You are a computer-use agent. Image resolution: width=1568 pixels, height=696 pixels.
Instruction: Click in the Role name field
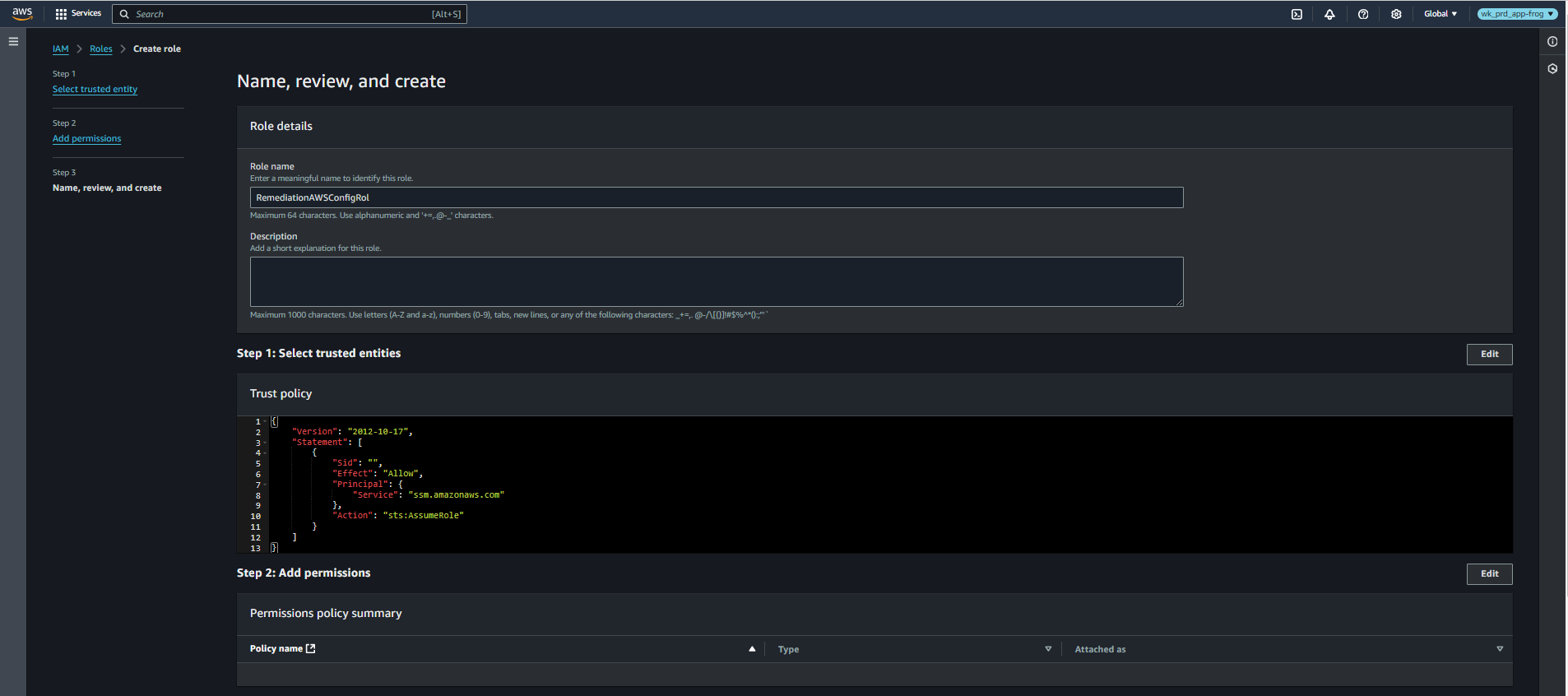coord(716,198)
